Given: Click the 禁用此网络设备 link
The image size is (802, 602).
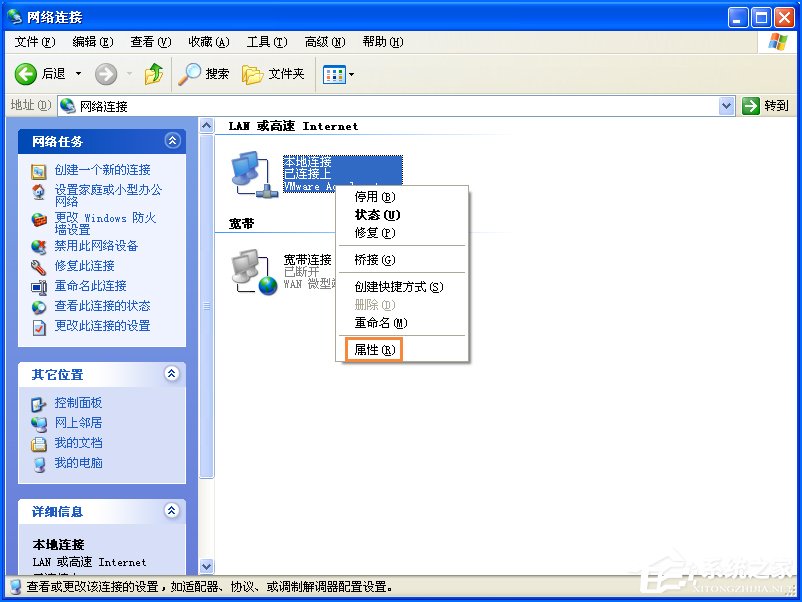Looking at the screenshot, I should [x=96, y=246].
